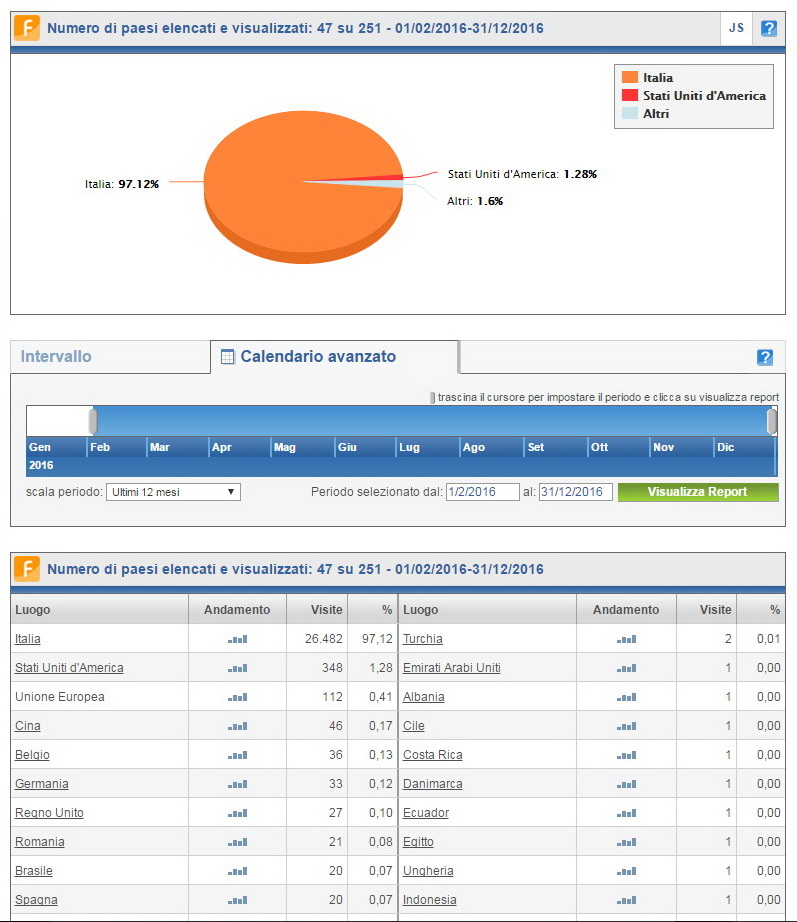Select Ago month on timeline
Image resolution: width=797 pixels, height=922 pixels.
click(473, 447)
